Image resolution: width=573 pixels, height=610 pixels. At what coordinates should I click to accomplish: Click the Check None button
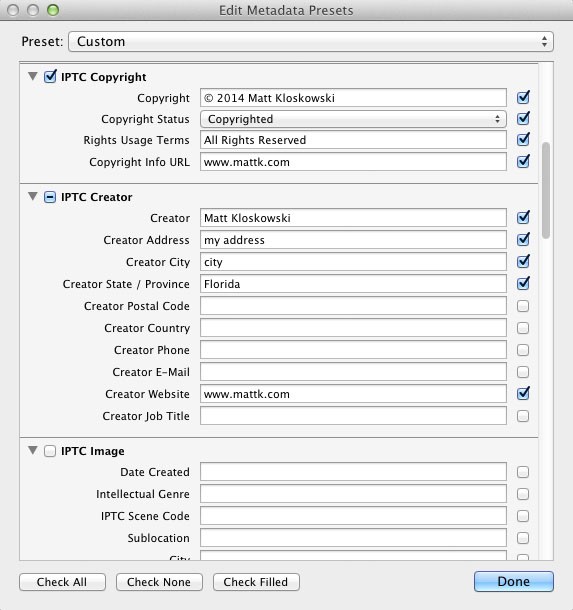[159, 582]
